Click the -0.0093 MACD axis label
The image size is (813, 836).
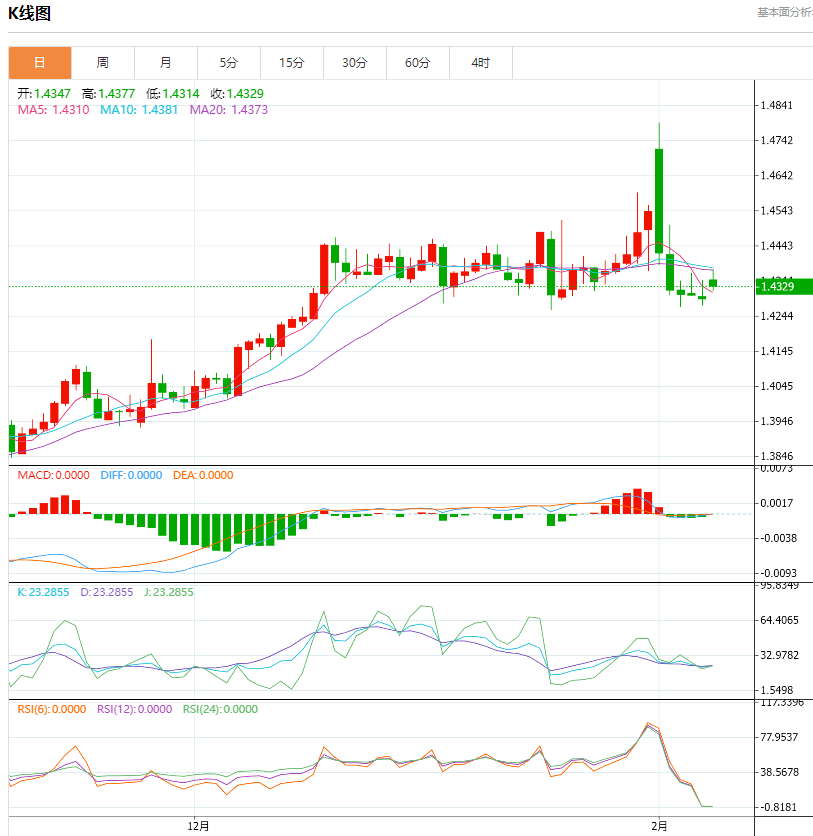778,574
